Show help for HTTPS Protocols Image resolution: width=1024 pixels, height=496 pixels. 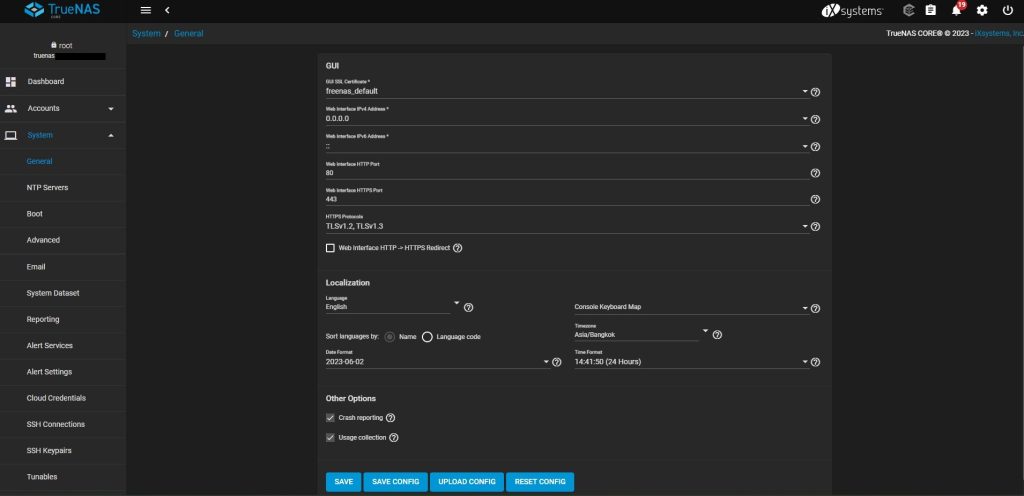click(815, 226)
